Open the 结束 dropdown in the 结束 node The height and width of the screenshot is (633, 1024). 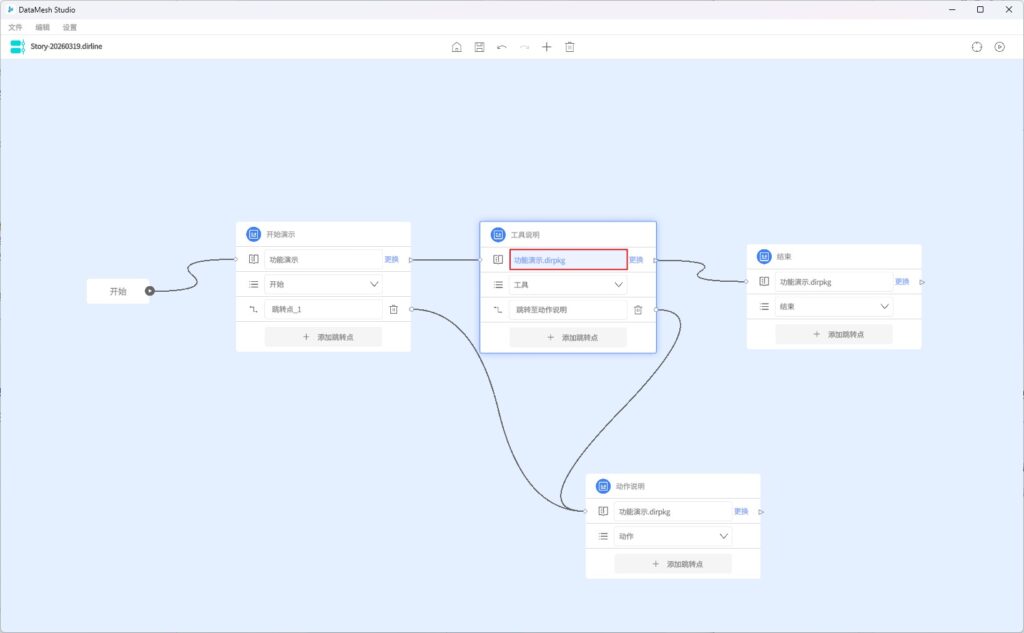pos(884,307)
